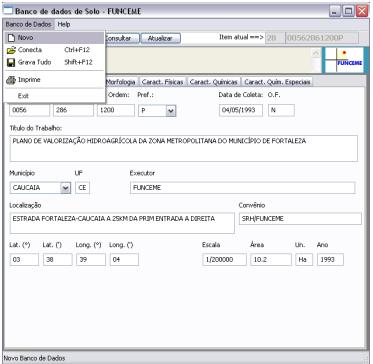373x364 pixels.
Task: Open the Banco de Dados menu
Action: coord(29,24)
